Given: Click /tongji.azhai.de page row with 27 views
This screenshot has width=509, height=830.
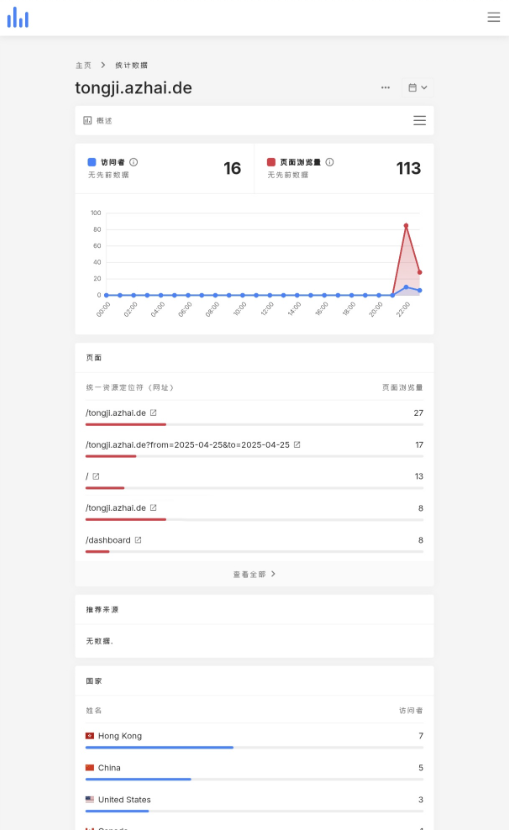Looking at the screenshot, I should [x=254, y=417].
